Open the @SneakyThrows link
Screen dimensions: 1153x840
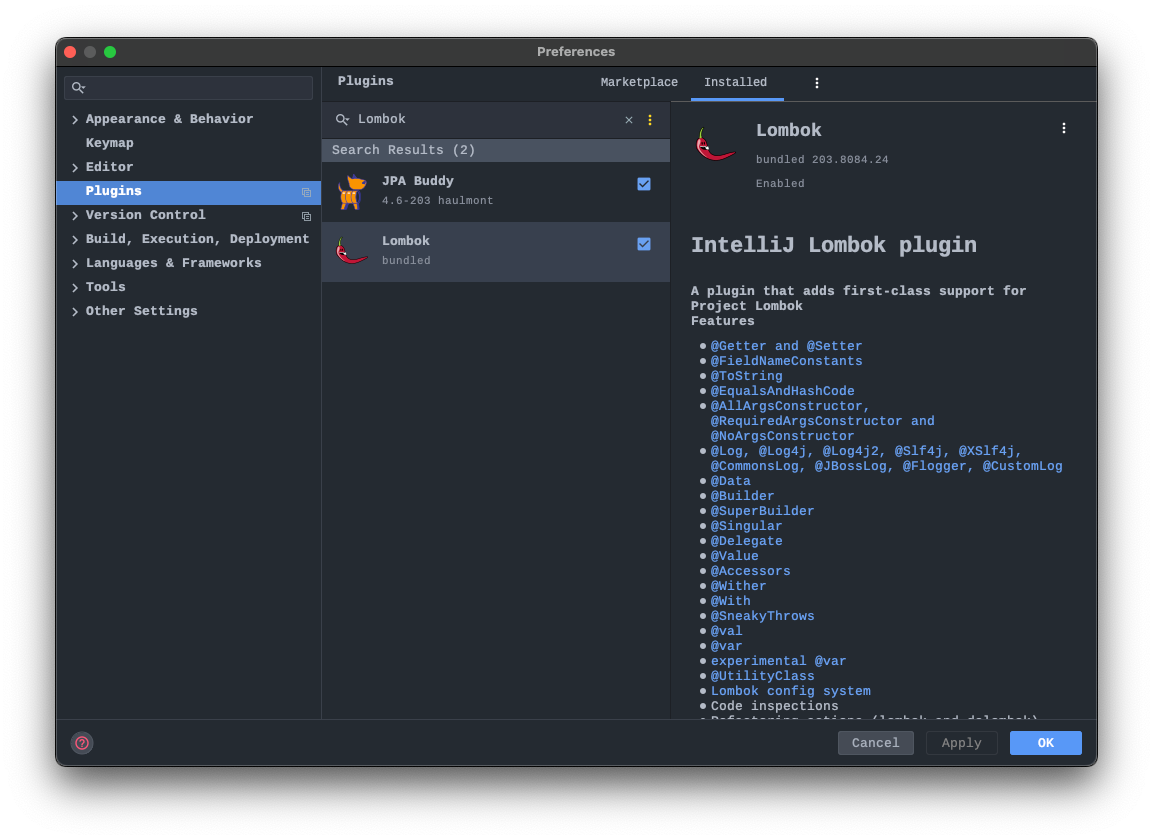(762, 616)
